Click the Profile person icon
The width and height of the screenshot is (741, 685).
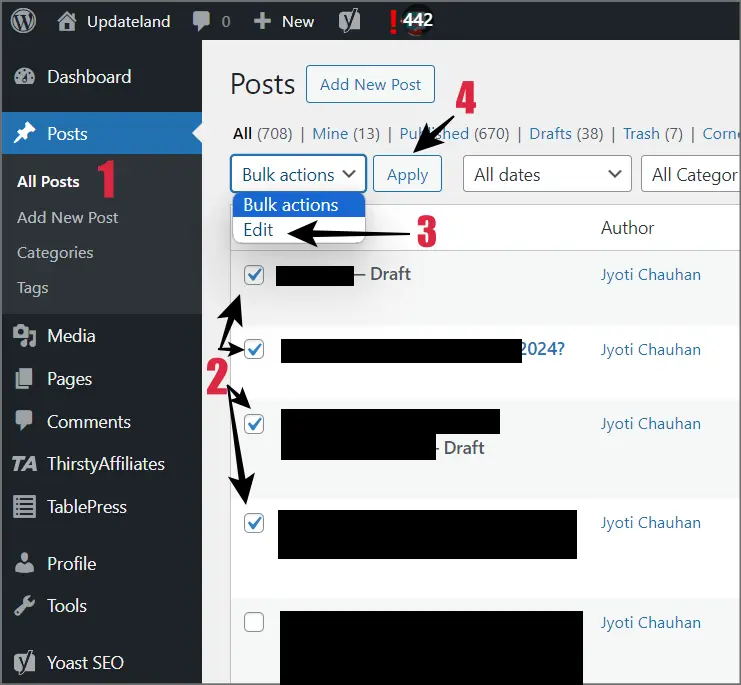tap(24, 563)
